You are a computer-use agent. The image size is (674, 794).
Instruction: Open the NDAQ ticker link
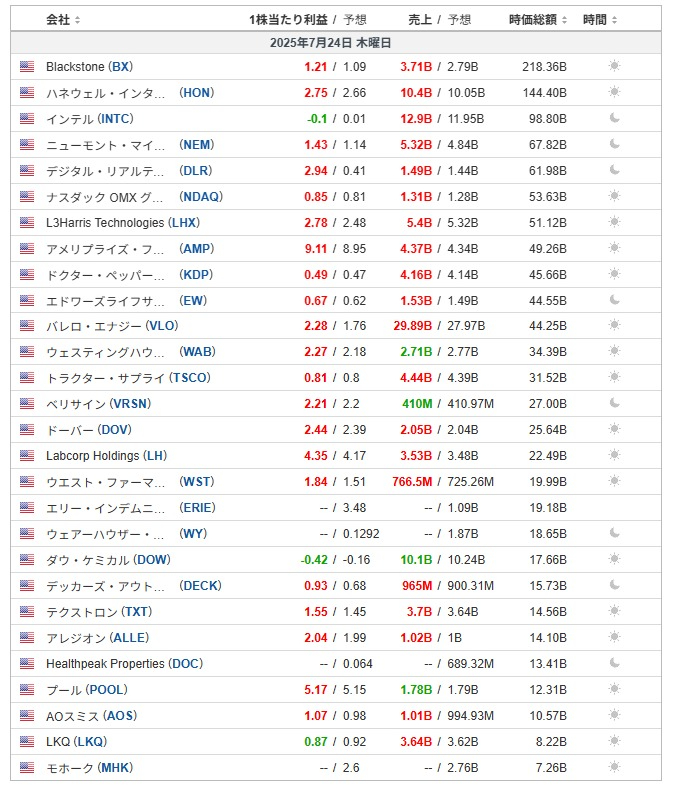201,196
